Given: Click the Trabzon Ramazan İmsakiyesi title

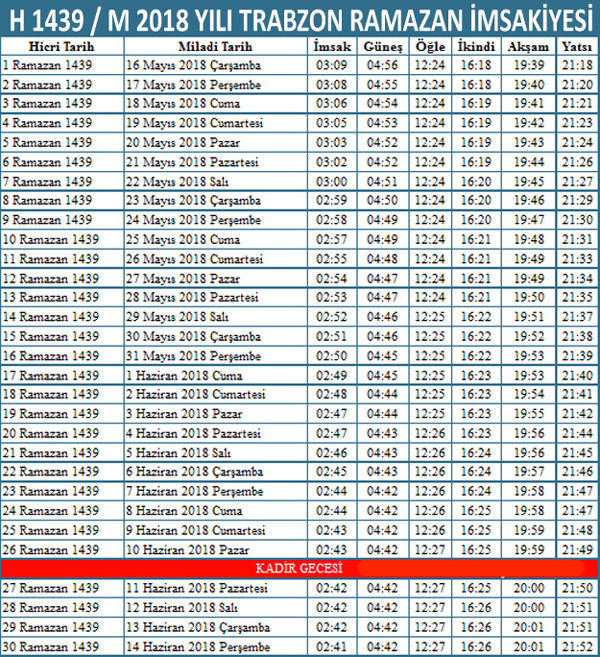Looking at the screenshot, I should (x=300, y=18).
